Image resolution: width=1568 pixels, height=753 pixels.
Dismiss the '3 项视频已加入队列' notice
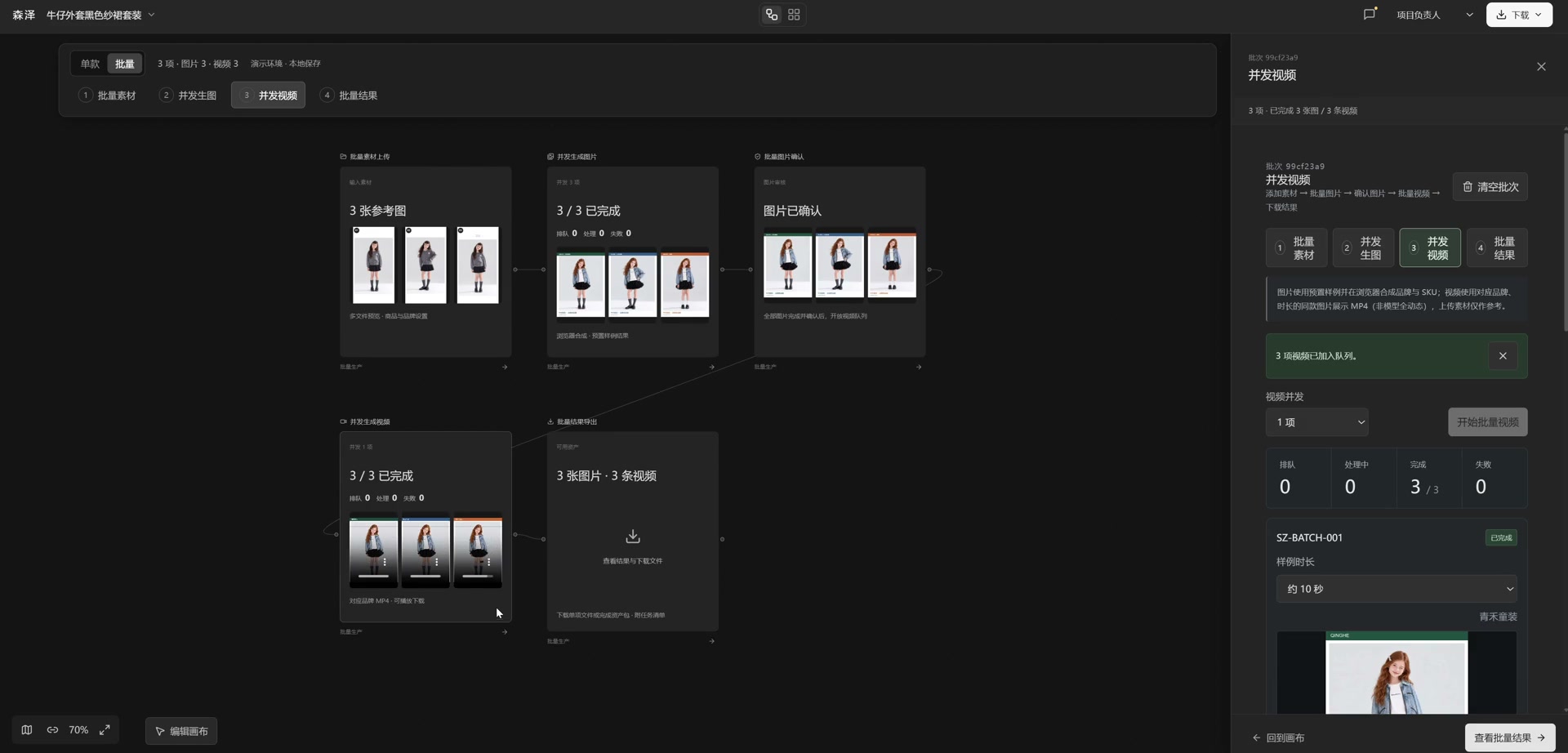click(x=1503, y=356)
